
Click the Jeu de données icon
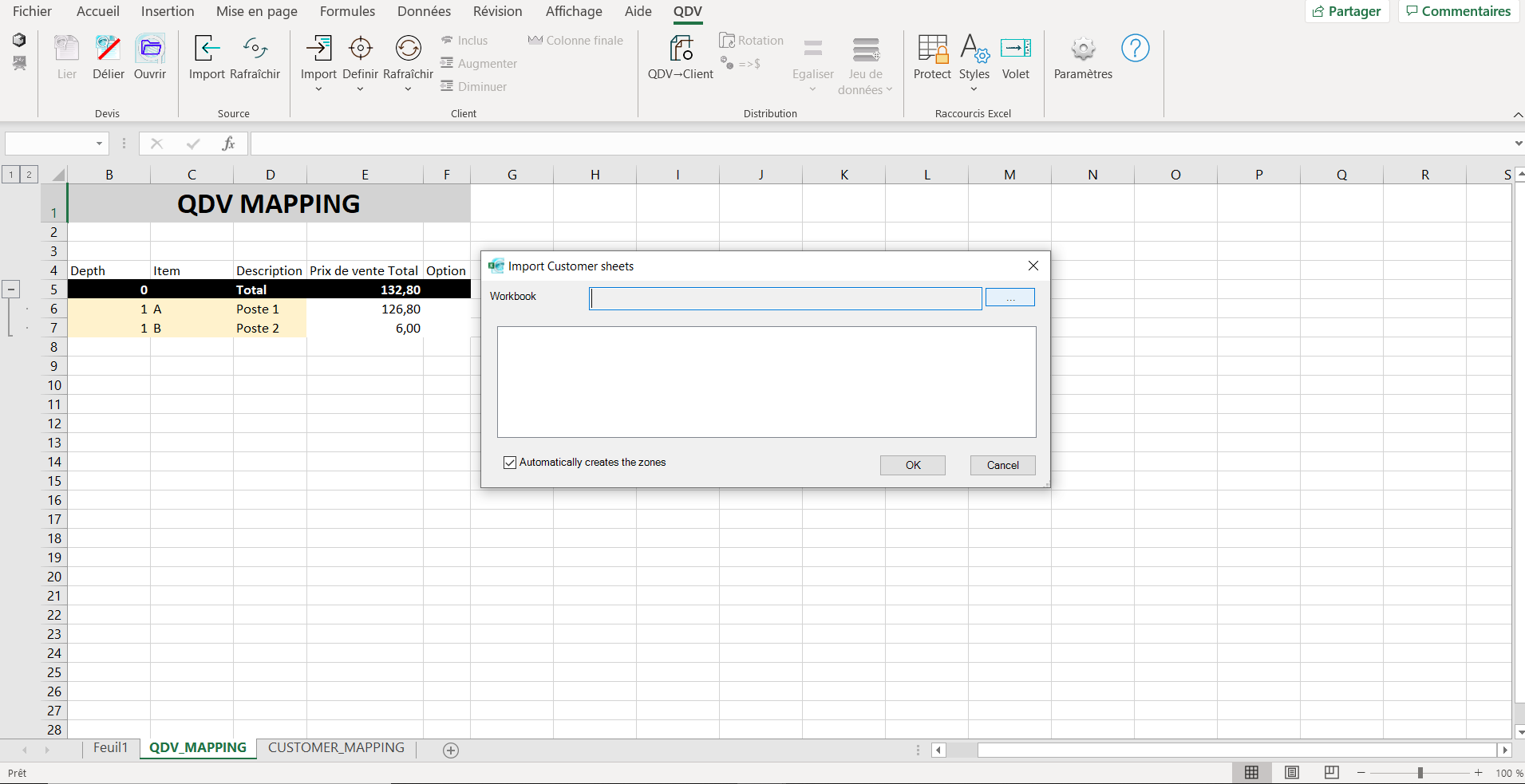point(866,49)
